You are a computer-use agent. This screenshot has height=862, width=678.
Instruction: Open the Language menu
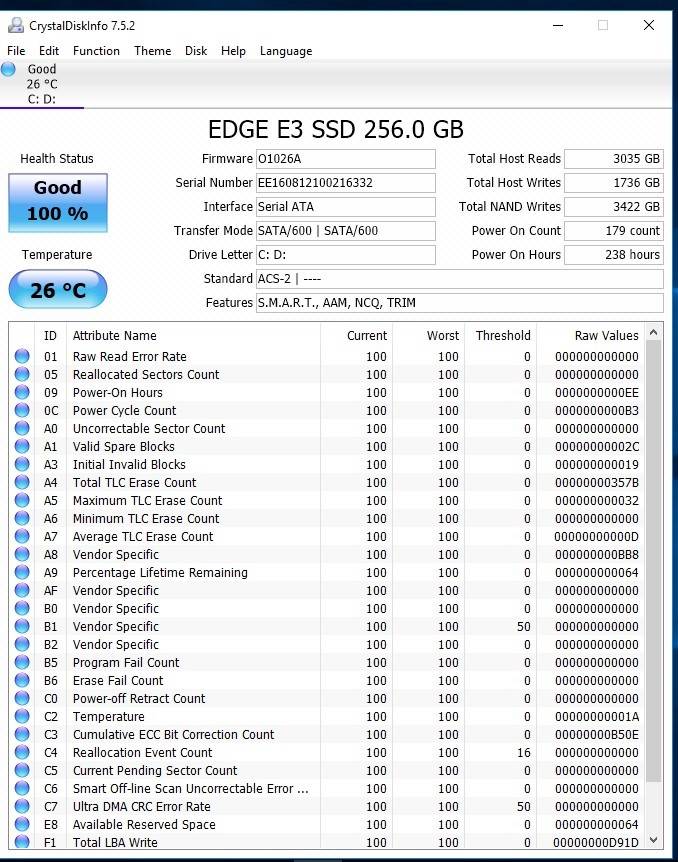tap(286, 51)
